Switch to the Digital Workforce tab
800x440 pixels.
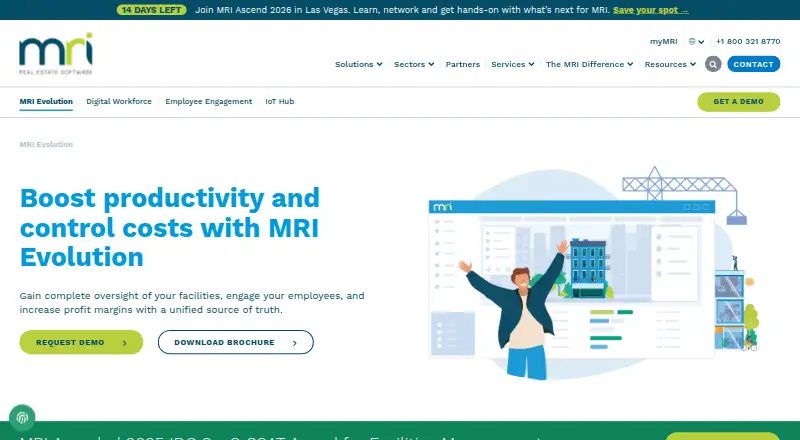[x=119, y=102]
